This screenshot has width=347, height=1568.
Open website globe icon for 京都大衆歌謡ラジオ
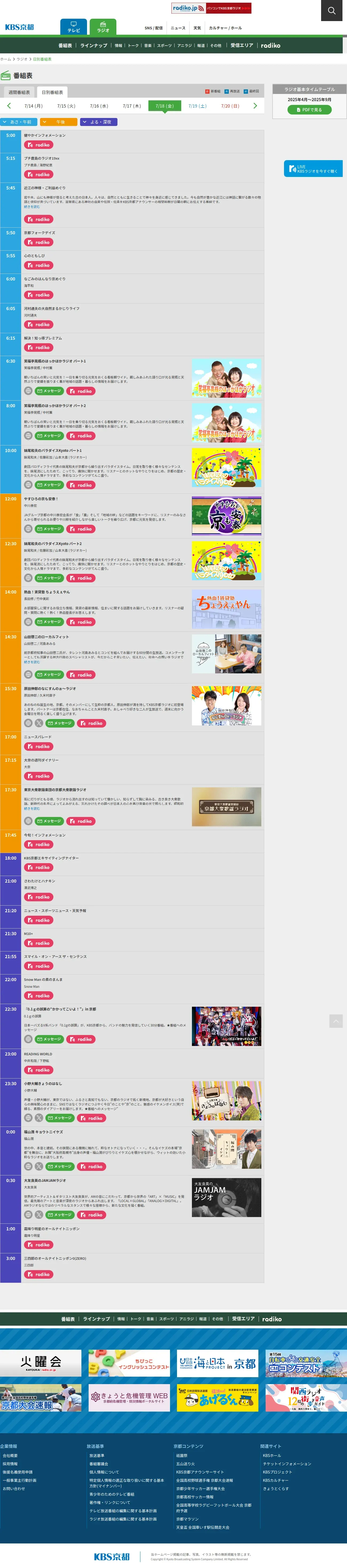click(28, 821)
